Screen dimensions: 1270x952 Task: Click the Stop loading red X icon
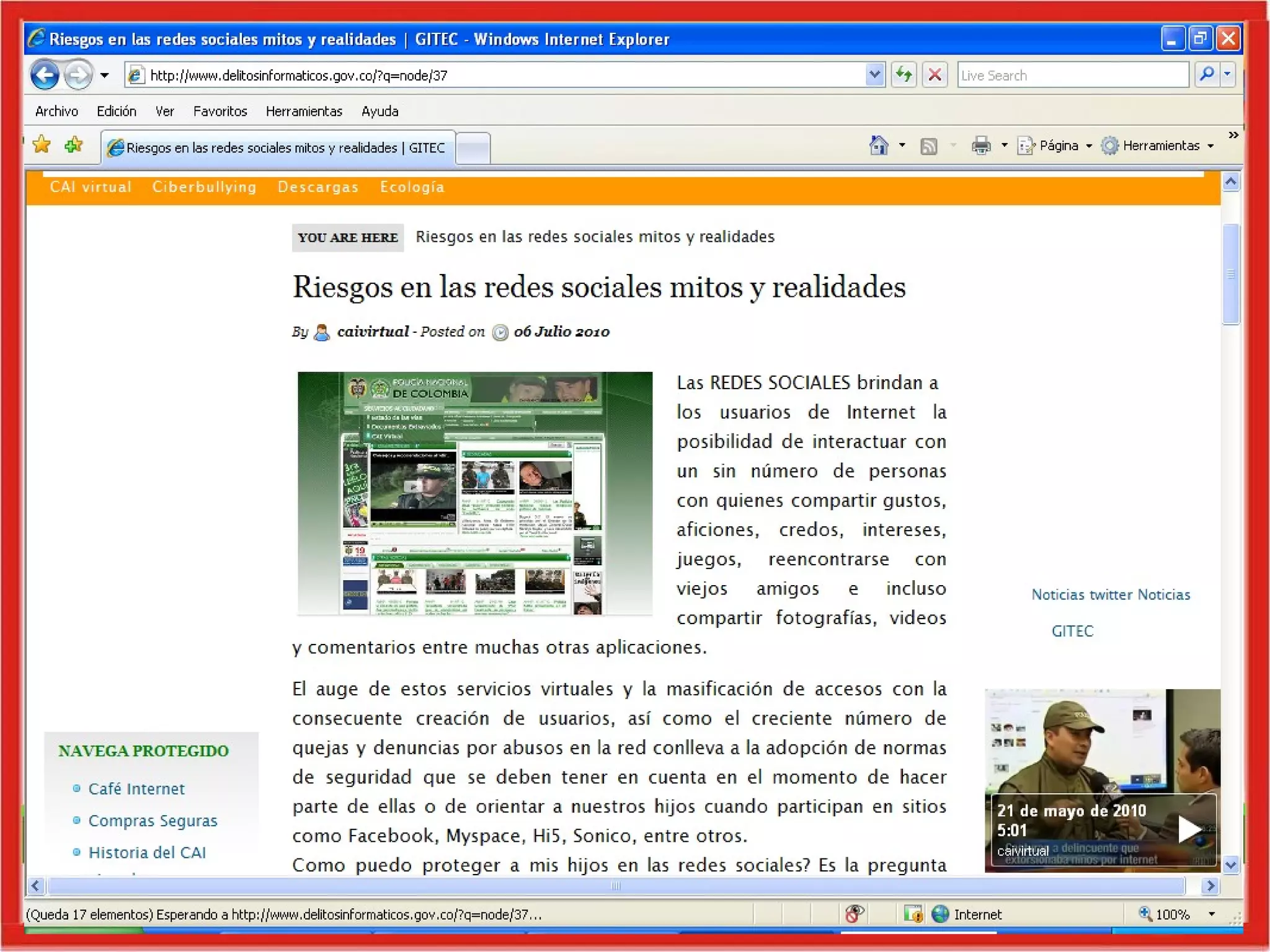click(x=935, y=76)
